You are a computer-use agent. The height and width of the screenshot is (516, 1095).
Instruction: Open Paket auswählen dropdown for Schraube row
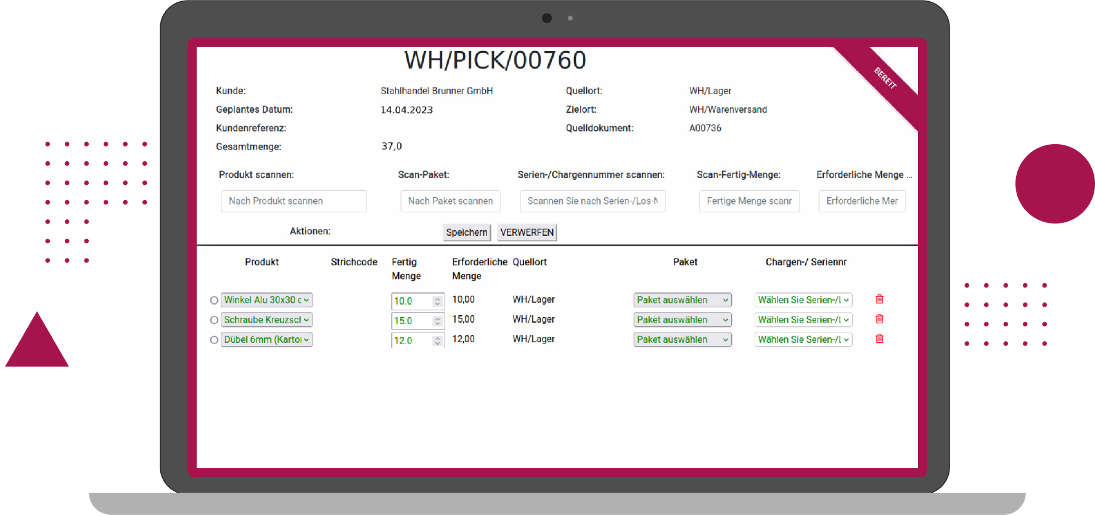coord(682,320)
